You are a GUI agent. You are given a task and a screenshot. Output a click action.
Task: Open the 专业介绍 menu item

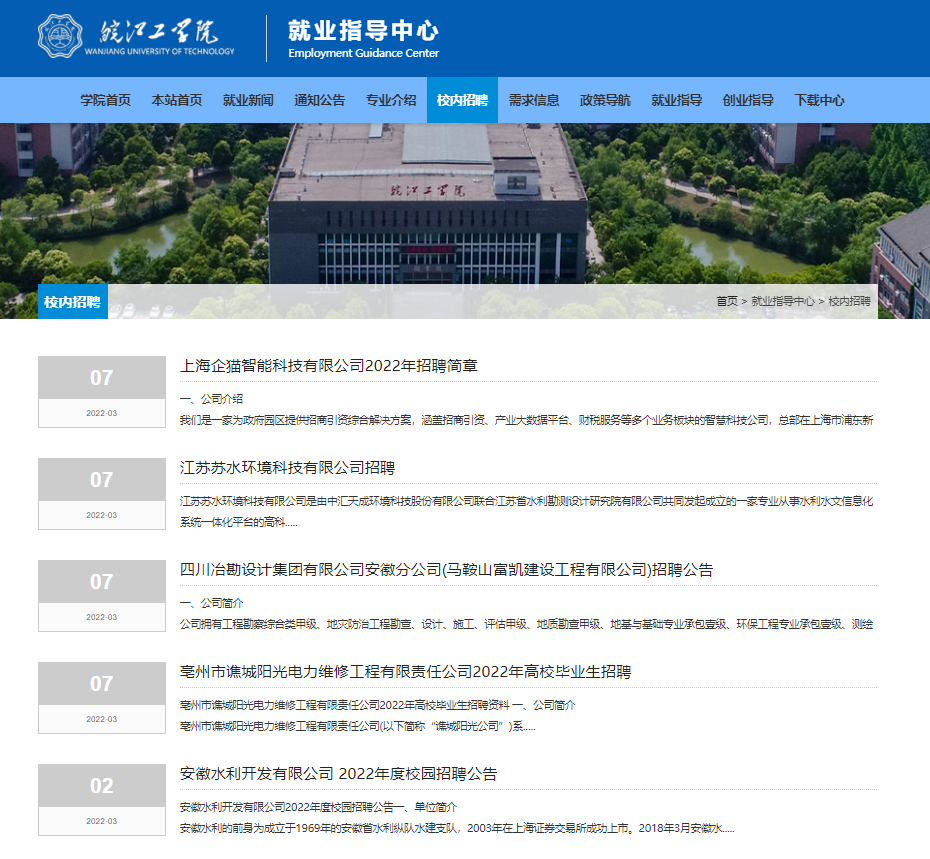pyautogui.click(x=391, y=100)
